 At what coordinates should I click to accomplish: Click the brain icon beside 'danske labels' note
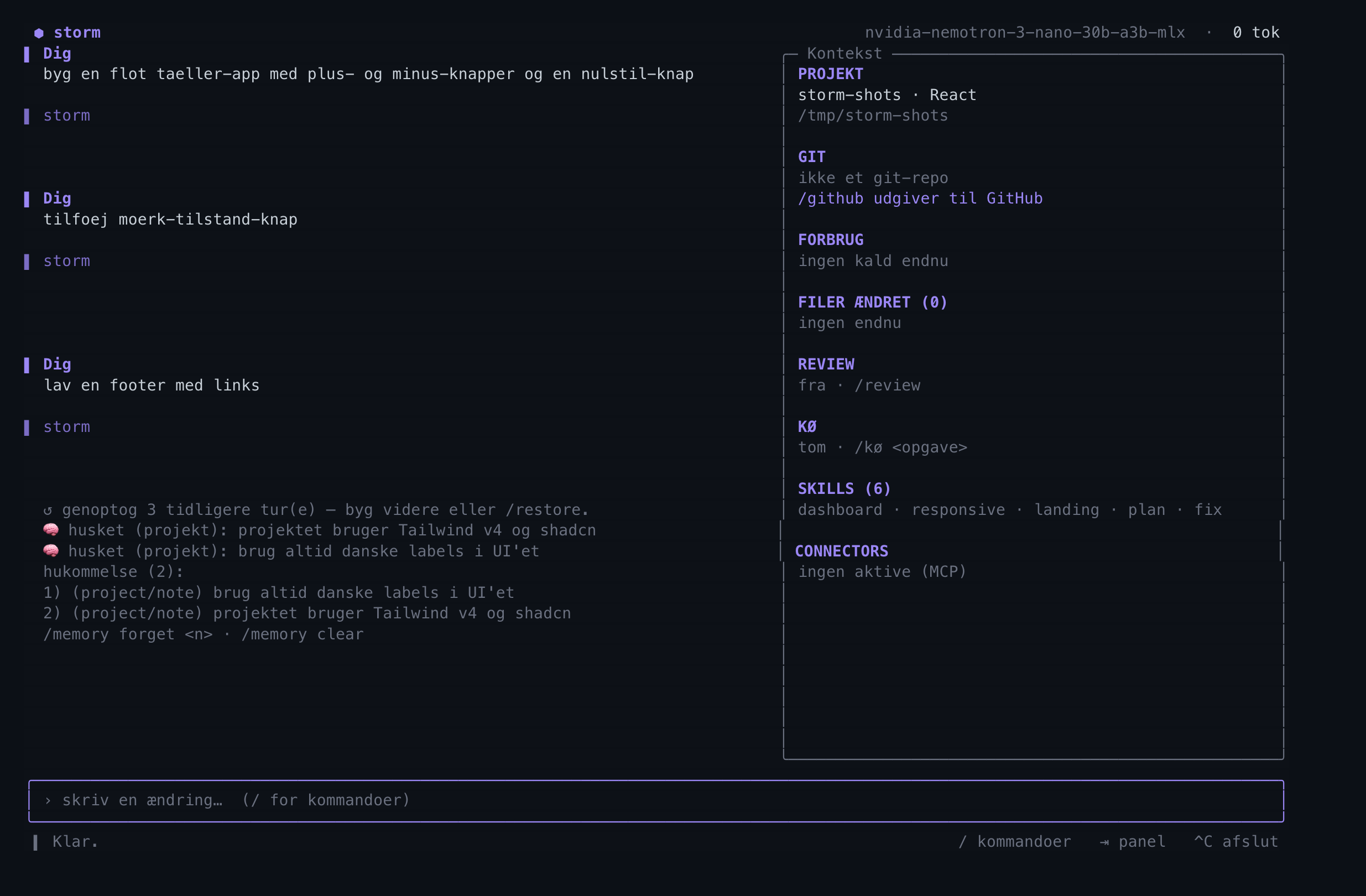(51, 551)
